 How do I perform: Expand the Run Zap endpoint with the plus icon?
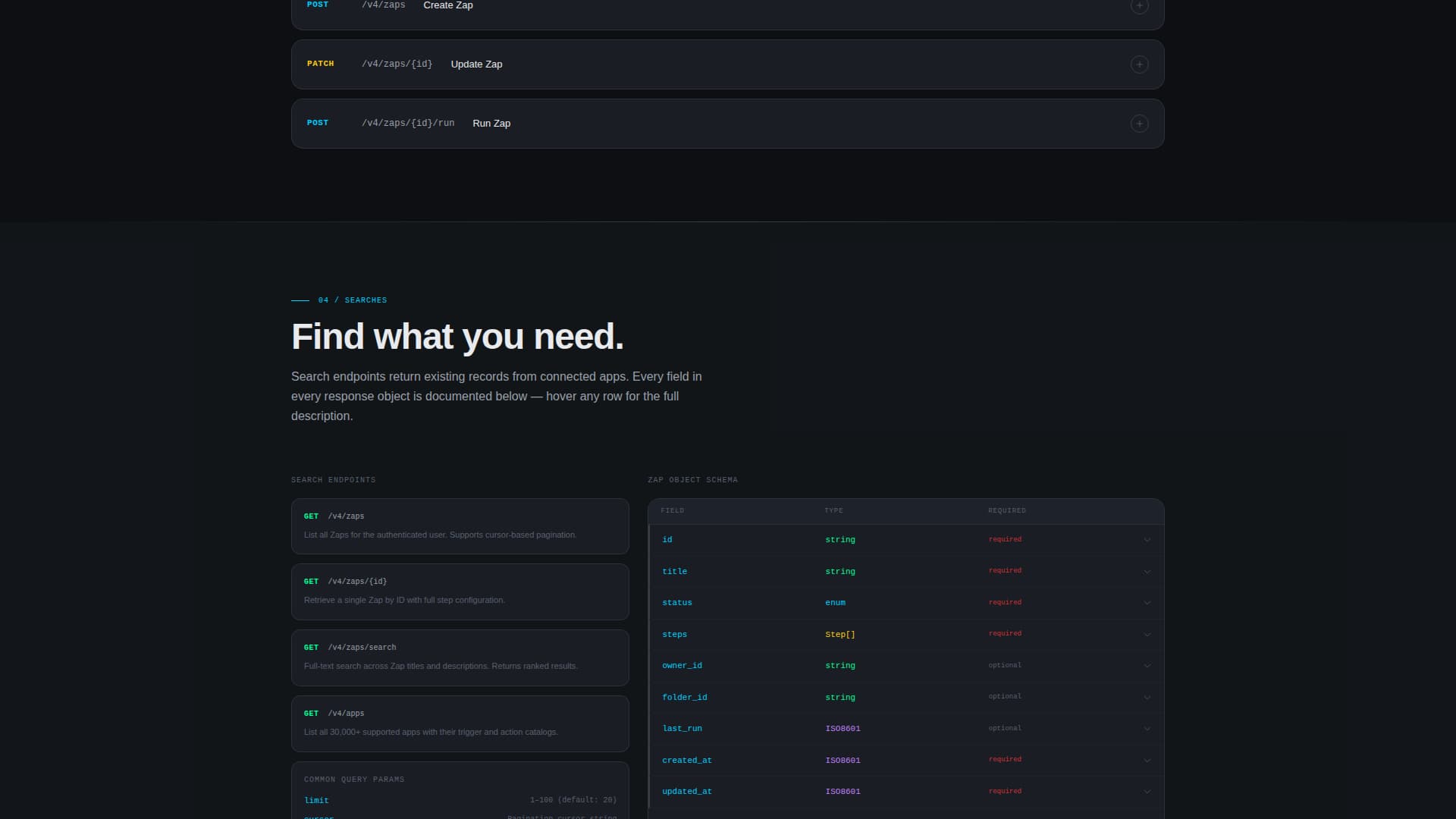tap(1138, 123)
